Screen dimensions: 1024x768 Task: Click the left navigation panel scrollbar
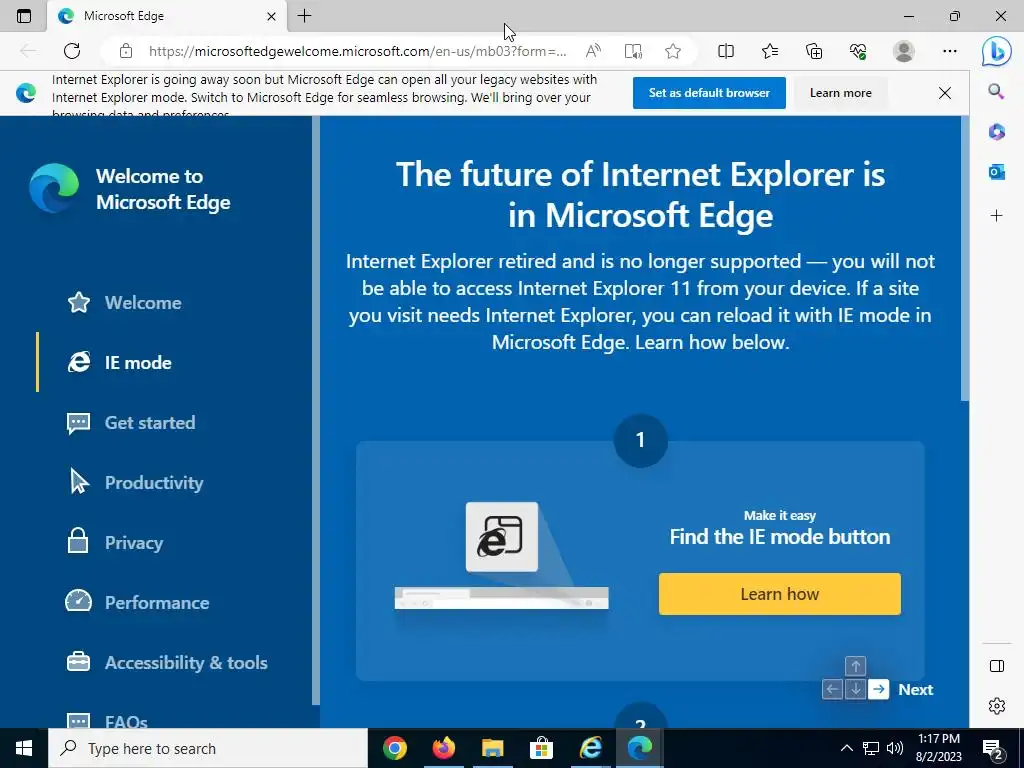coord(316,410)
